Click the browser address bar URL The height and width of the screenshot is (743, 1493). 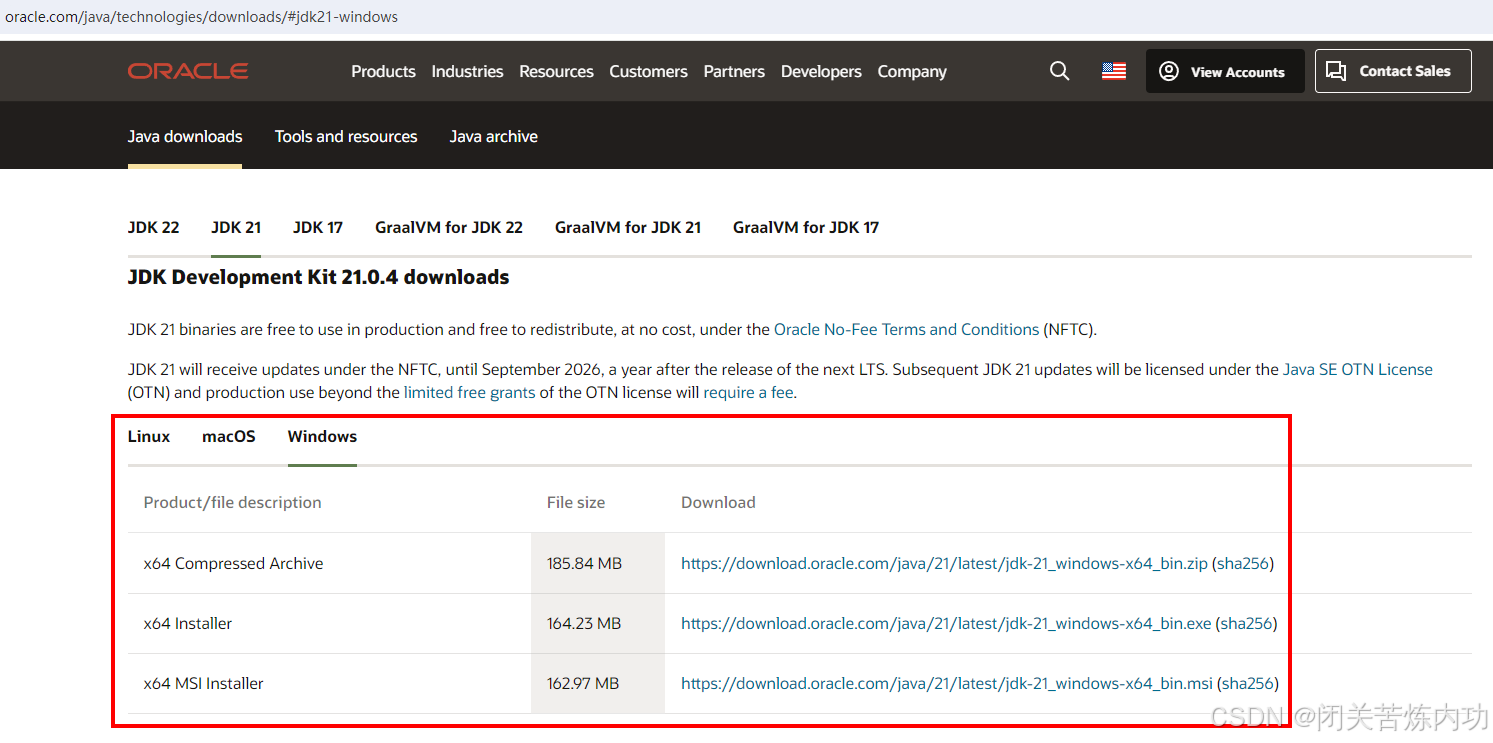tap(202, 17)
